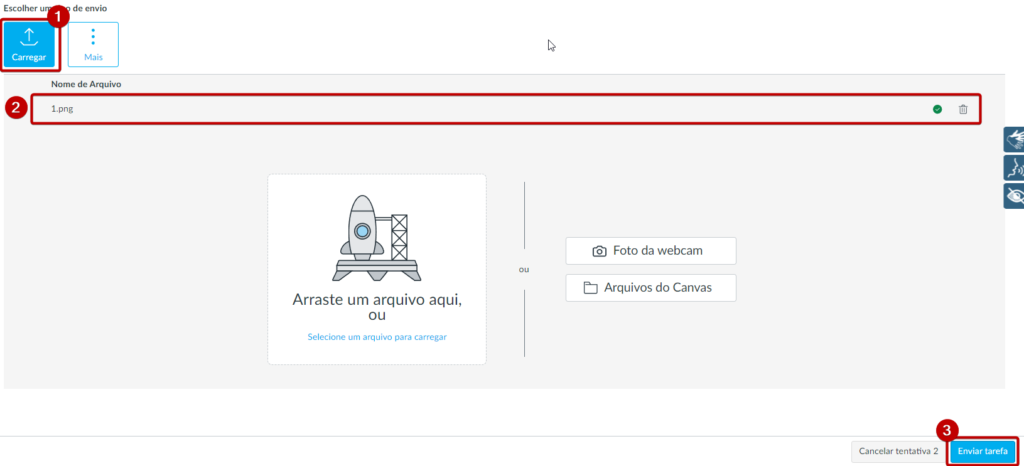
Task: Open Arquivos do Canvas
Action: tap(650, 289)
